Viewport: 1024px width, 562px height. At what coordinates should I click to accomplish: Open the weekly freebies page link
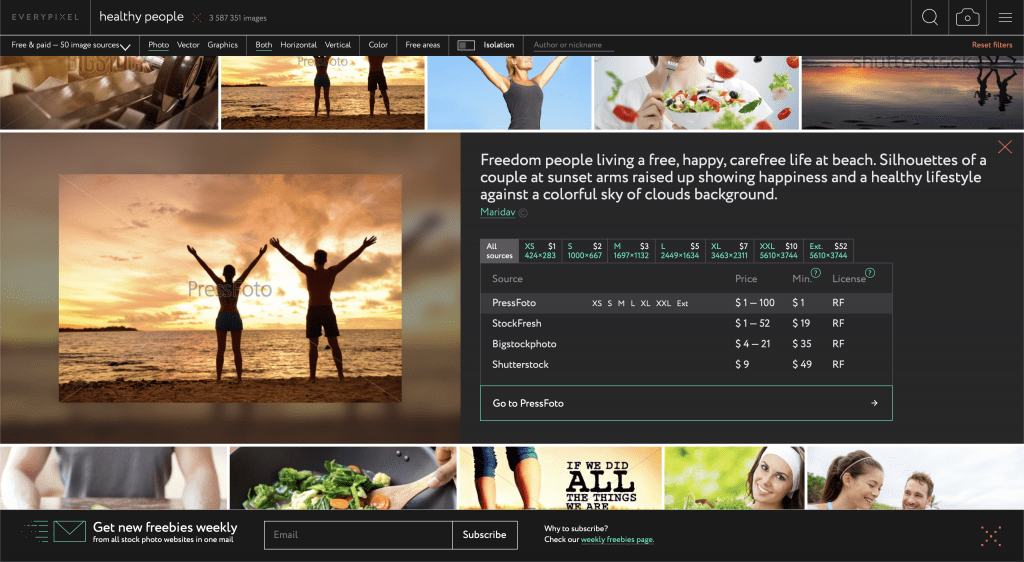tap(617, 540)
